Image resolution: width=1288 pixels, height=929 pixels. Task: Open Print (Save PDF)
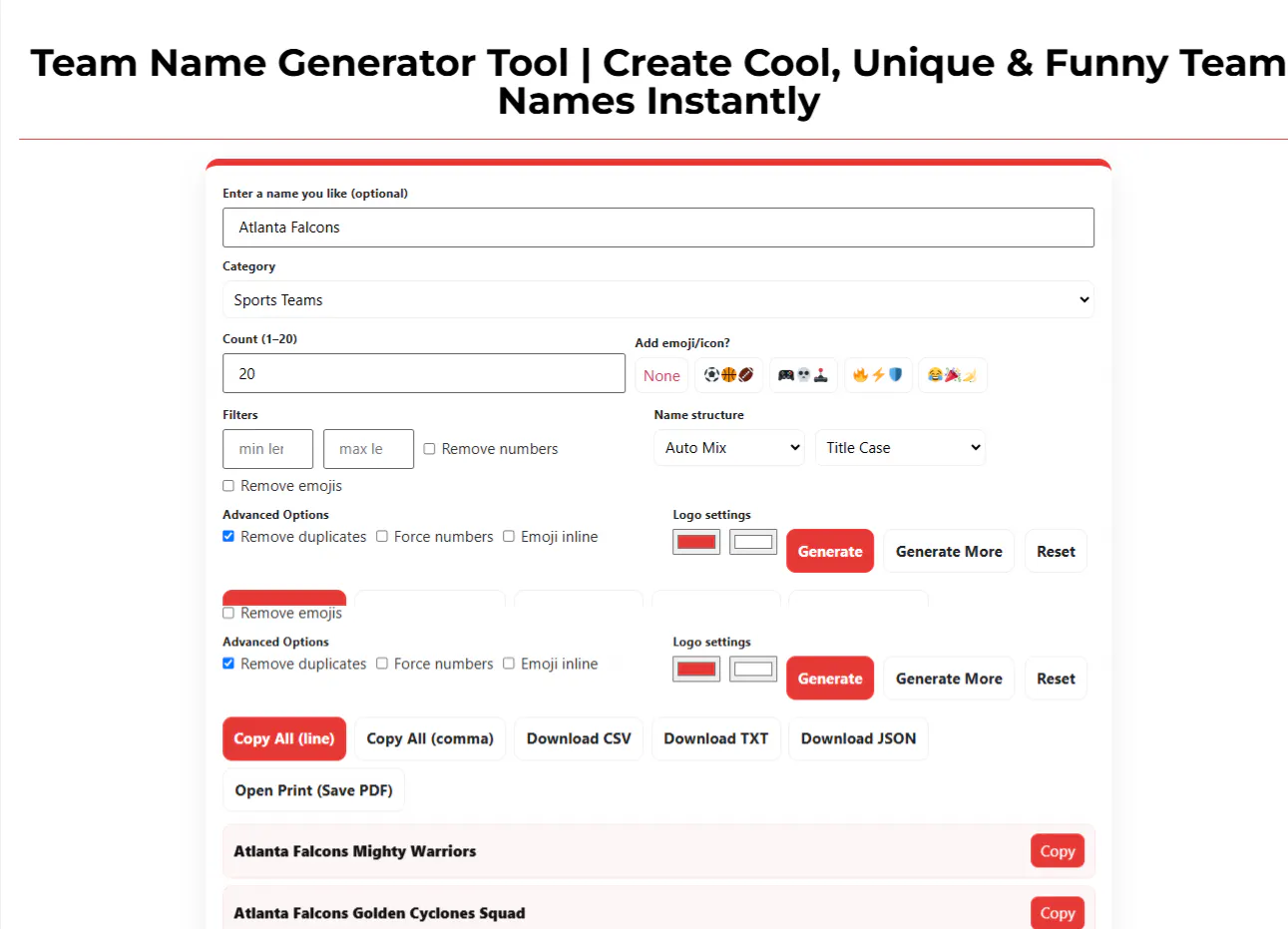point(313,790)
